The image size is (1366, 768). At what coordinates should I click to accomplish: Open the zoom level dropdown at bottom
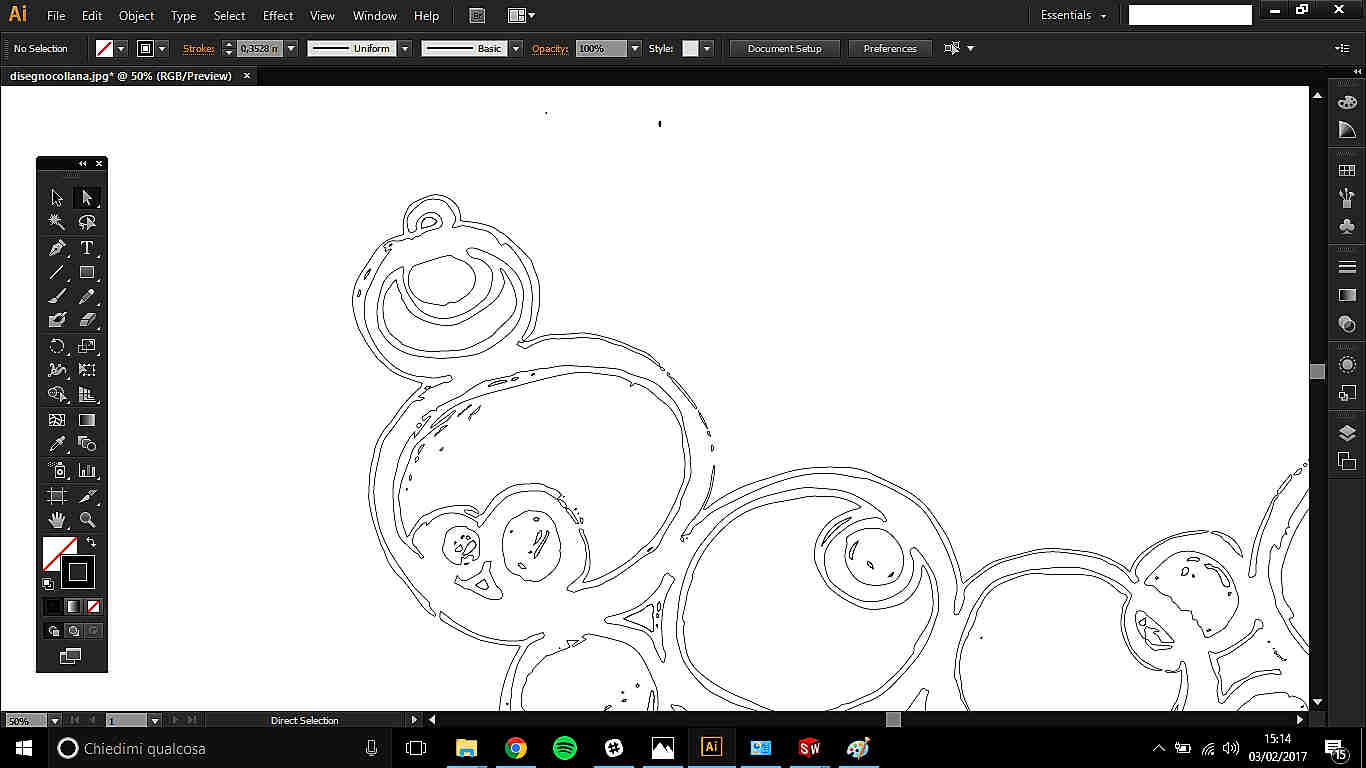(54, 720)
